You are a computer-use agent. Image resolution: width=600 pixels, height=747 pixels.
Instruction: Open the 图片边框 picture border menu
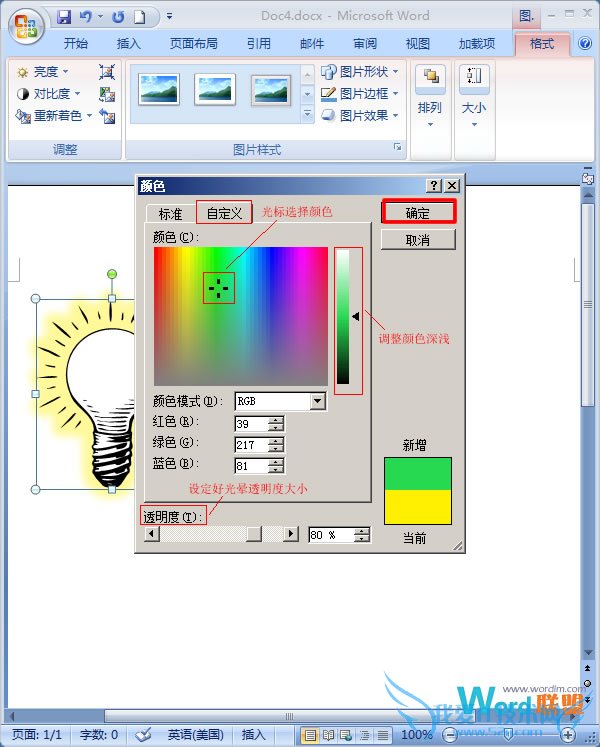pyautogui.click(x=359, y=94)
